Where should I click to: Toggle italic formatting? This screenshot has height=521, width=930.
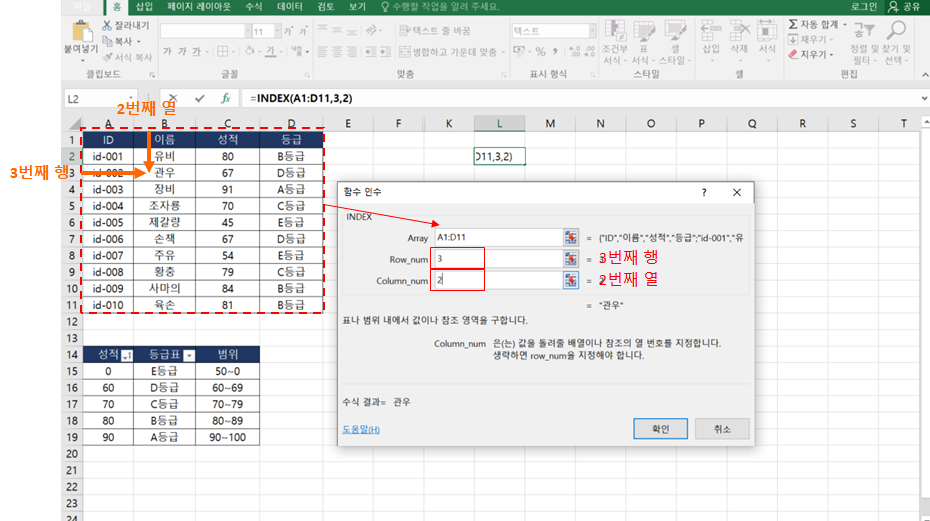[182, 52]
